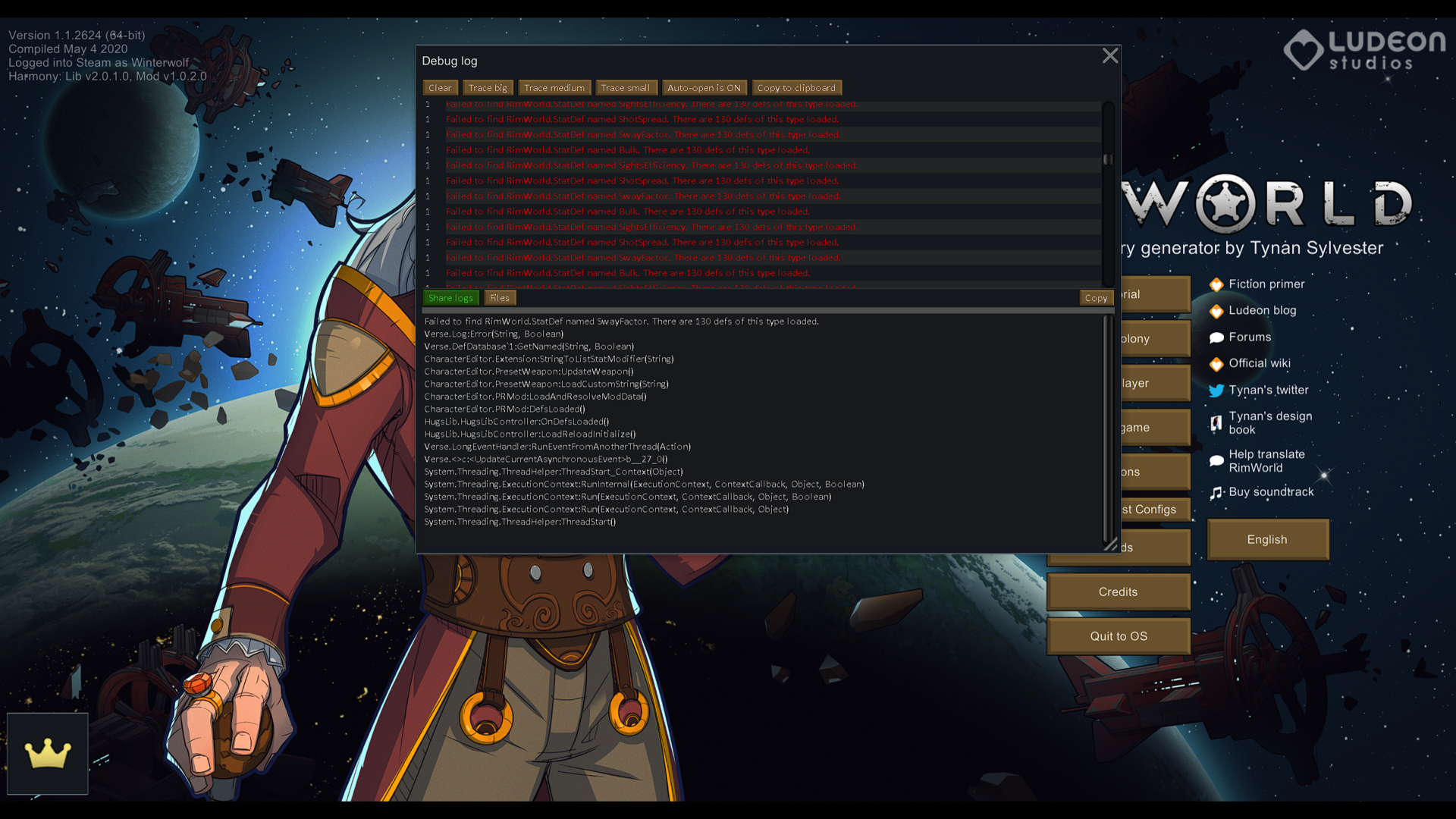
Task: Open Tynan's twitter link
Action: 1269,391
